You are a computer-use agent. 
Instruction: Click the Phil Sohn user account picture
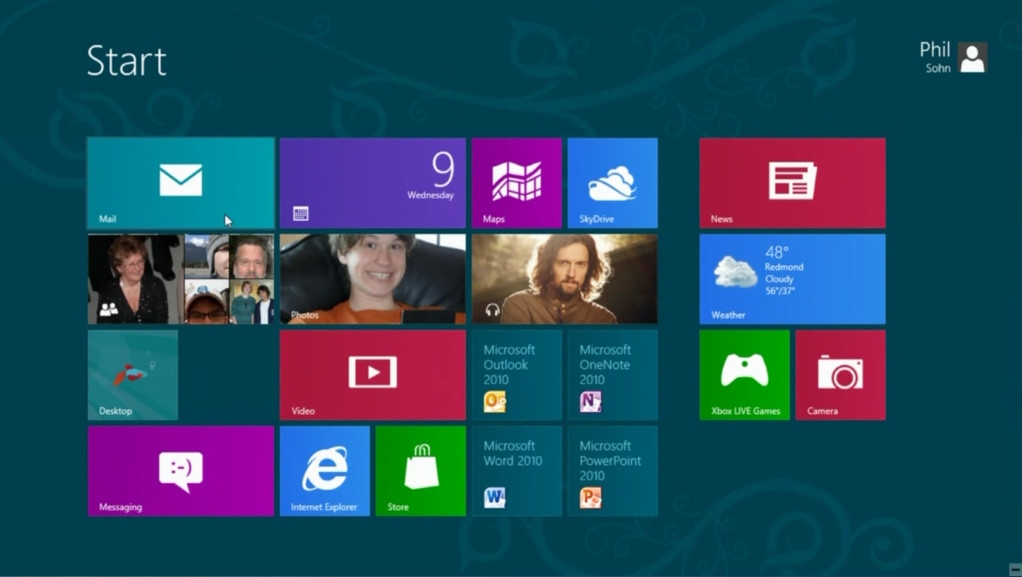click(x=971, y=58)
